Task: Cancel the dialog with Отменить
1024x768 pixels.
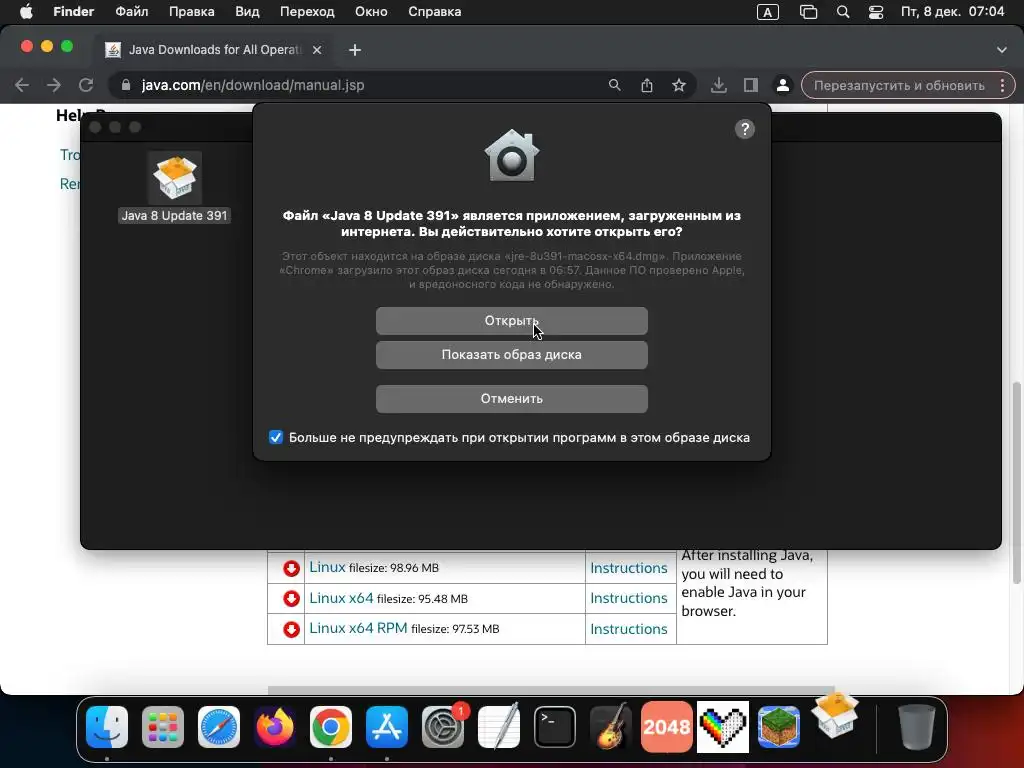Action: click(x=511, y=398)
